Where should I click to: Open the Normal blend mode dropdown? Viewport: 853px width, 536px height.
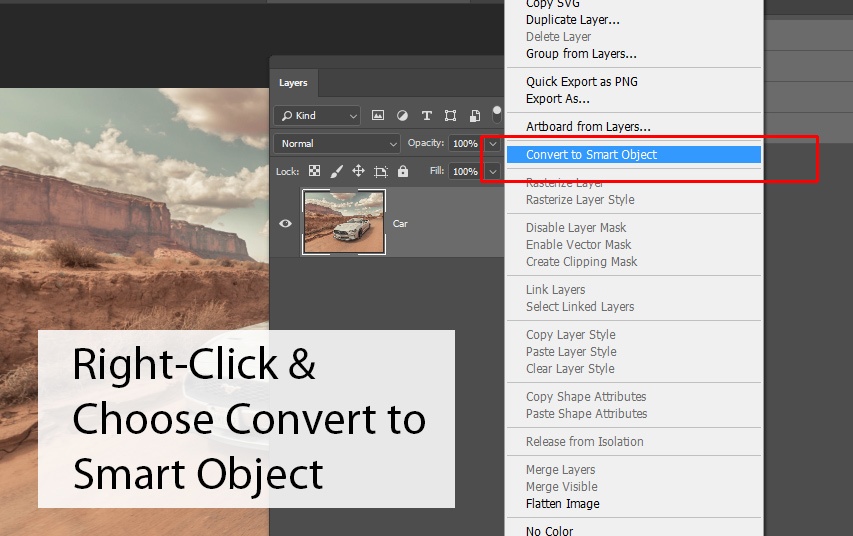pyautogui.click(x=336, y=144)
